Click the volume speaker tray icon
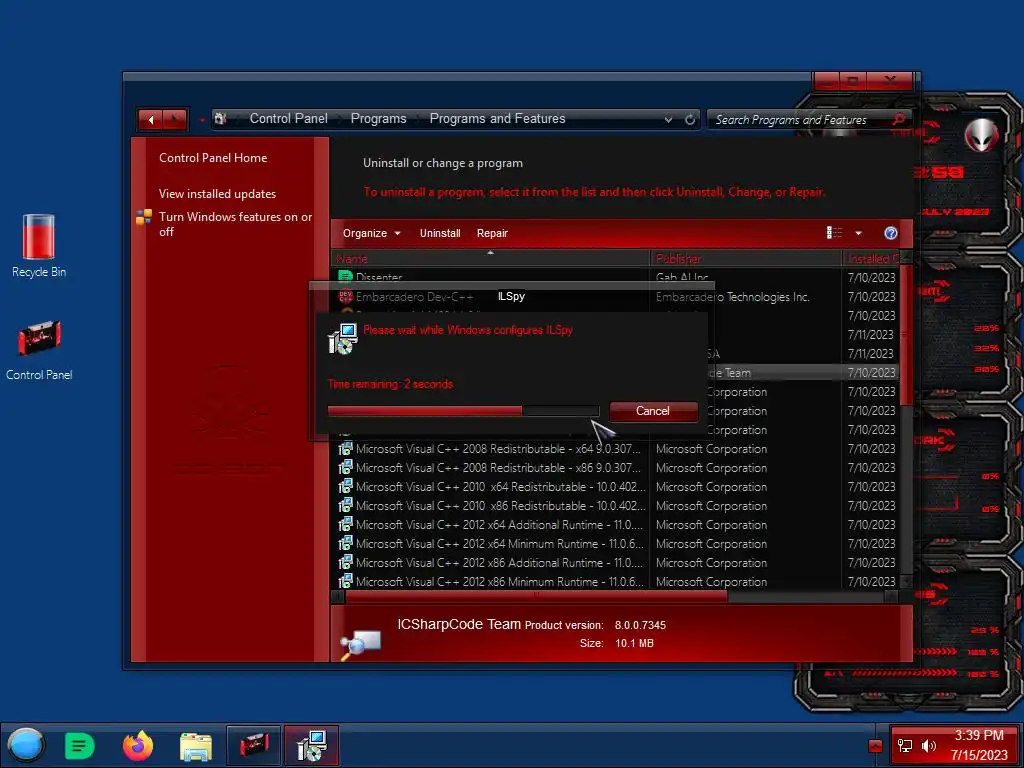1024x768 pixels. click(928, 746)
